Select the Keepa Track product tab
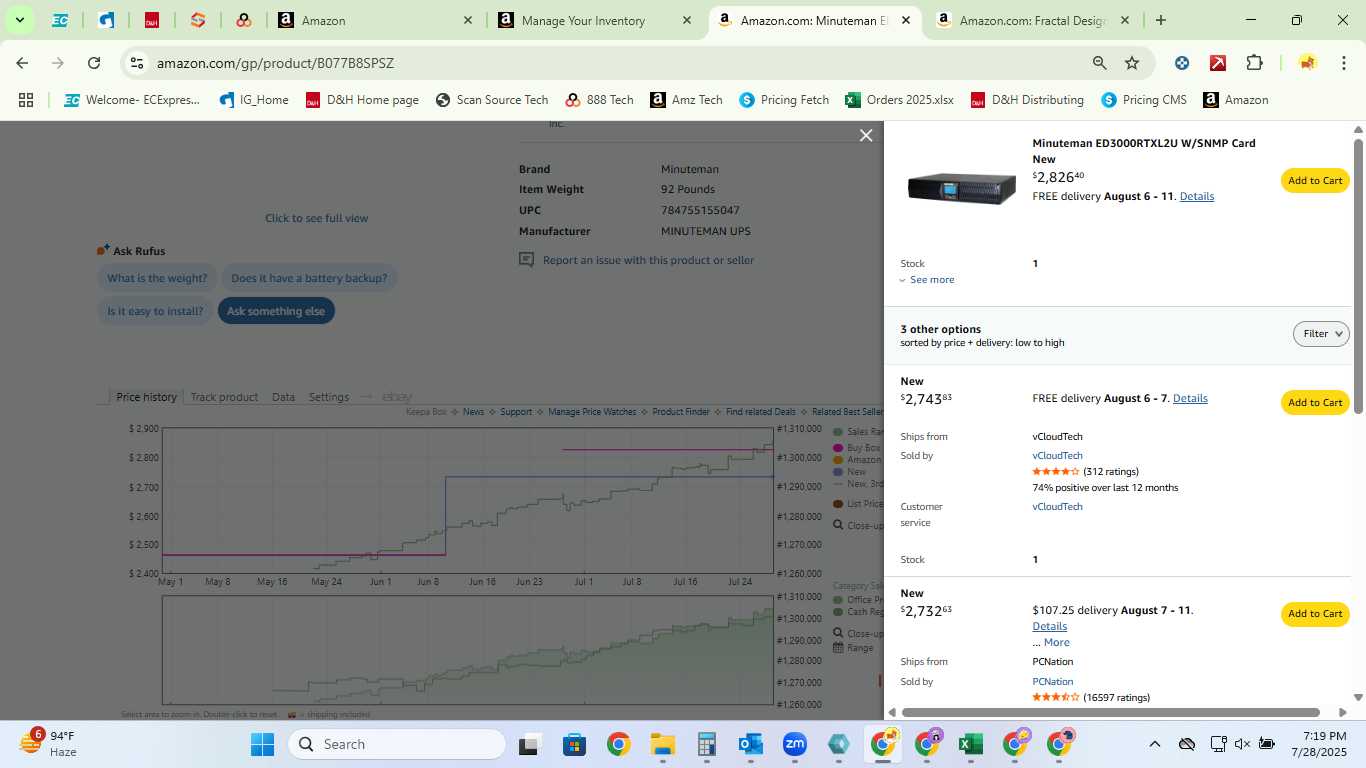 point(224,397)
